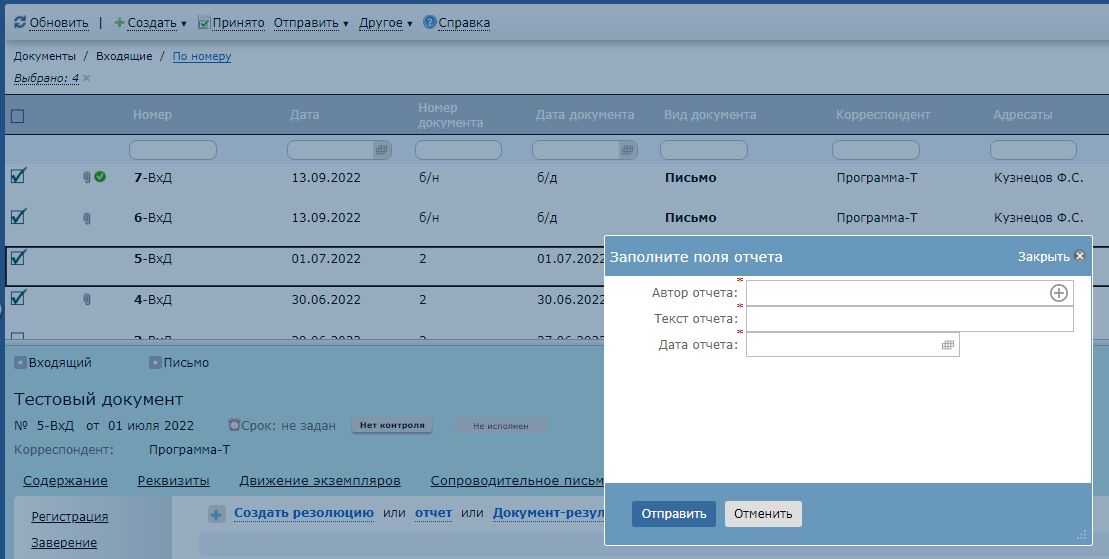Open Справка help link
This screenshot has width=1109, height=559.
pyautogui.click(x=464, y=23)
